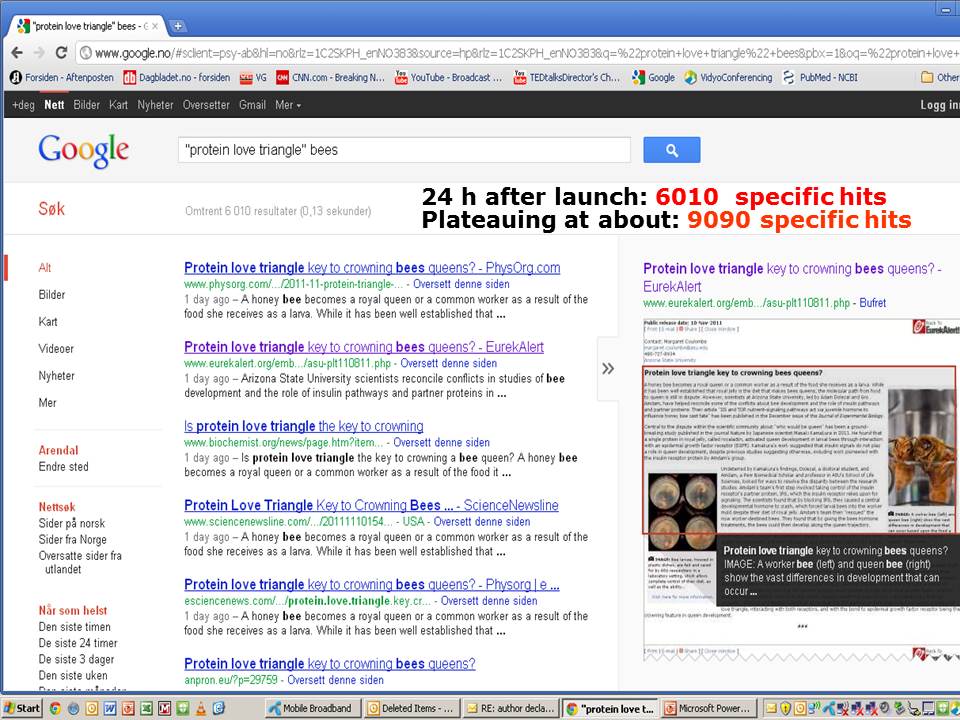Open the PhysOrg.com search result
Screen dimensions: 960x720
pyautogui.click(x=372, y=268)
